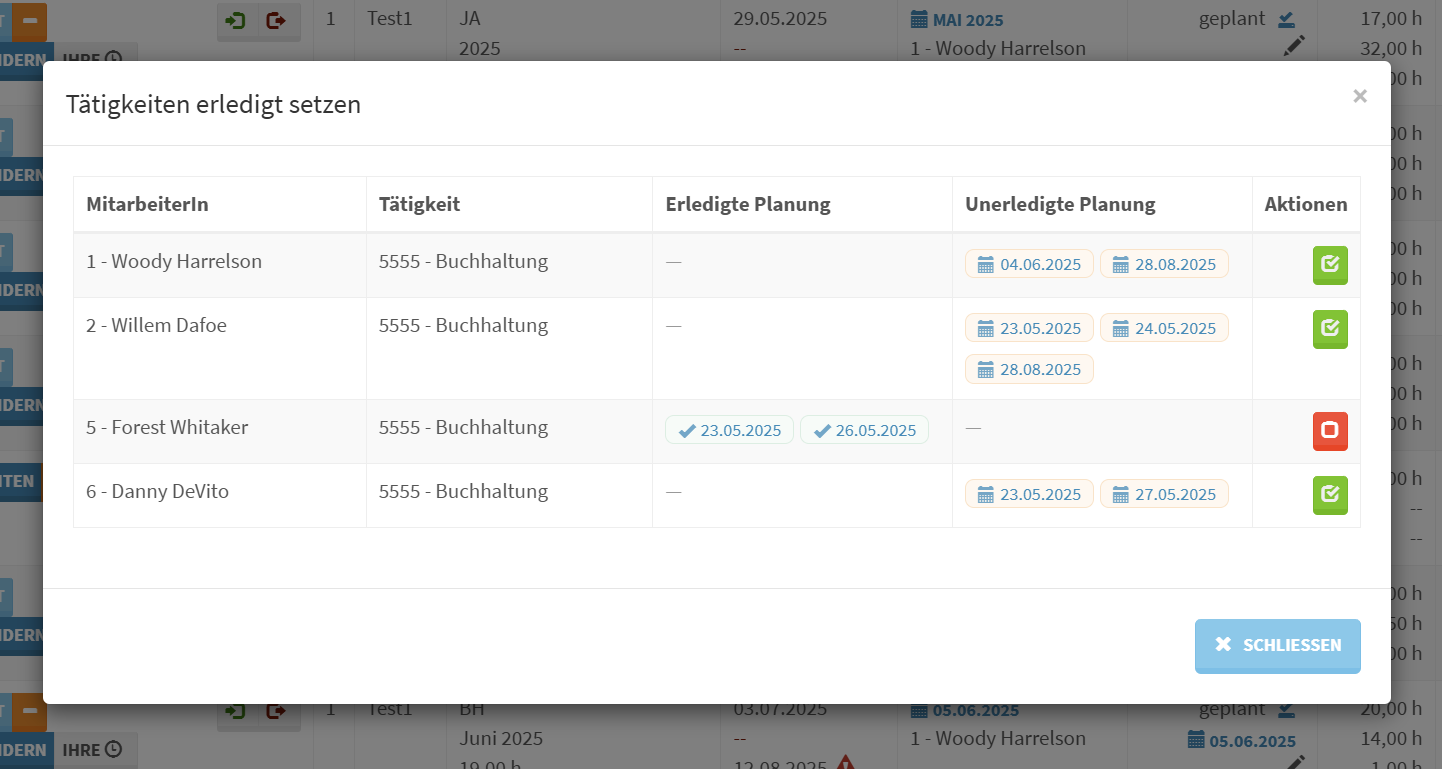This screenshot has height=769, width=1442.
Task: Click the Erledigte Planung column header
Action: (x=748, y=204)
